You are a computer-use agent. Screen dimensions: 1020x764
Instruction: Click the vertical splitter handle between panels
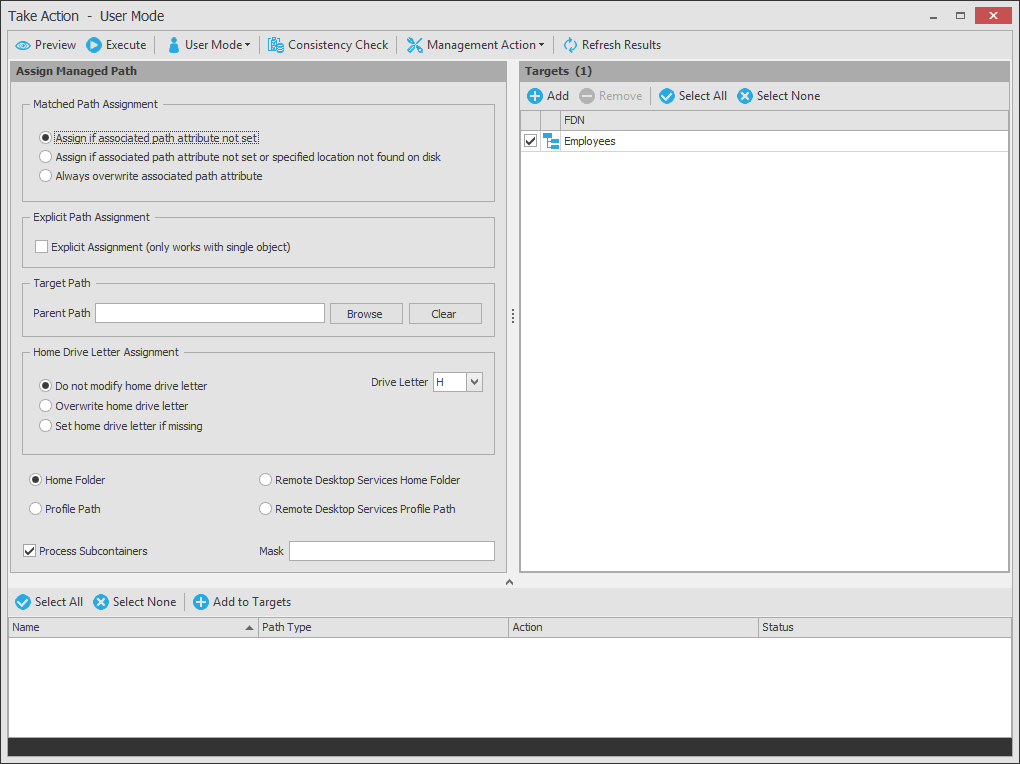(513, 316)
